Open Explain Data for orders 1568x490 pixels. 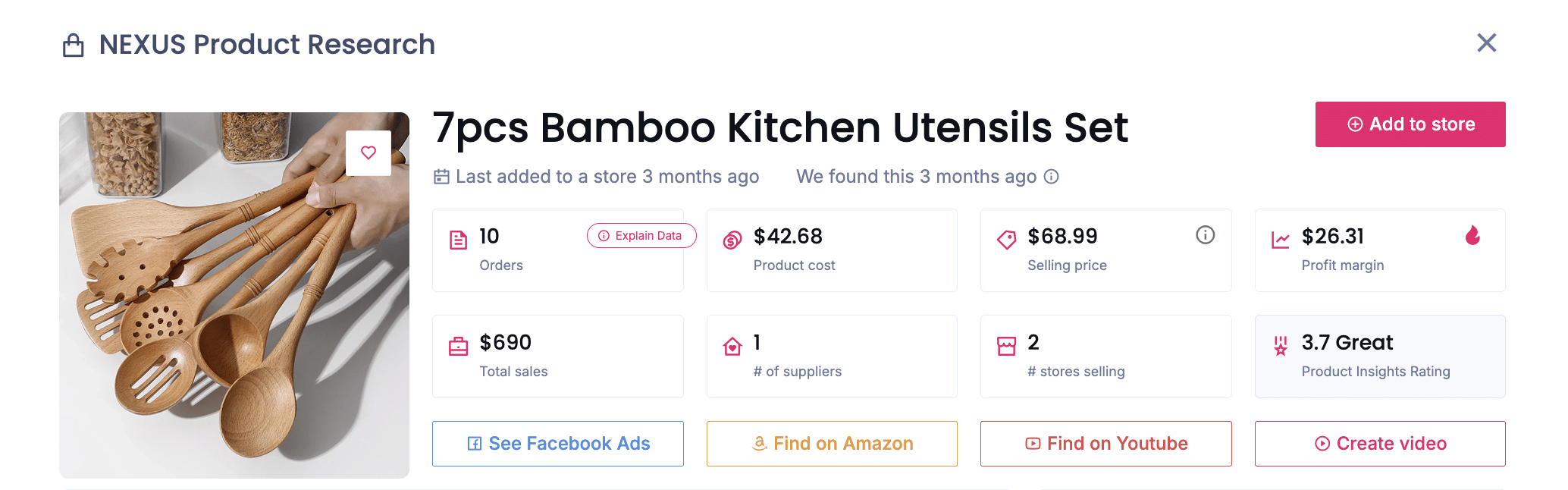[x=641, y=235]
